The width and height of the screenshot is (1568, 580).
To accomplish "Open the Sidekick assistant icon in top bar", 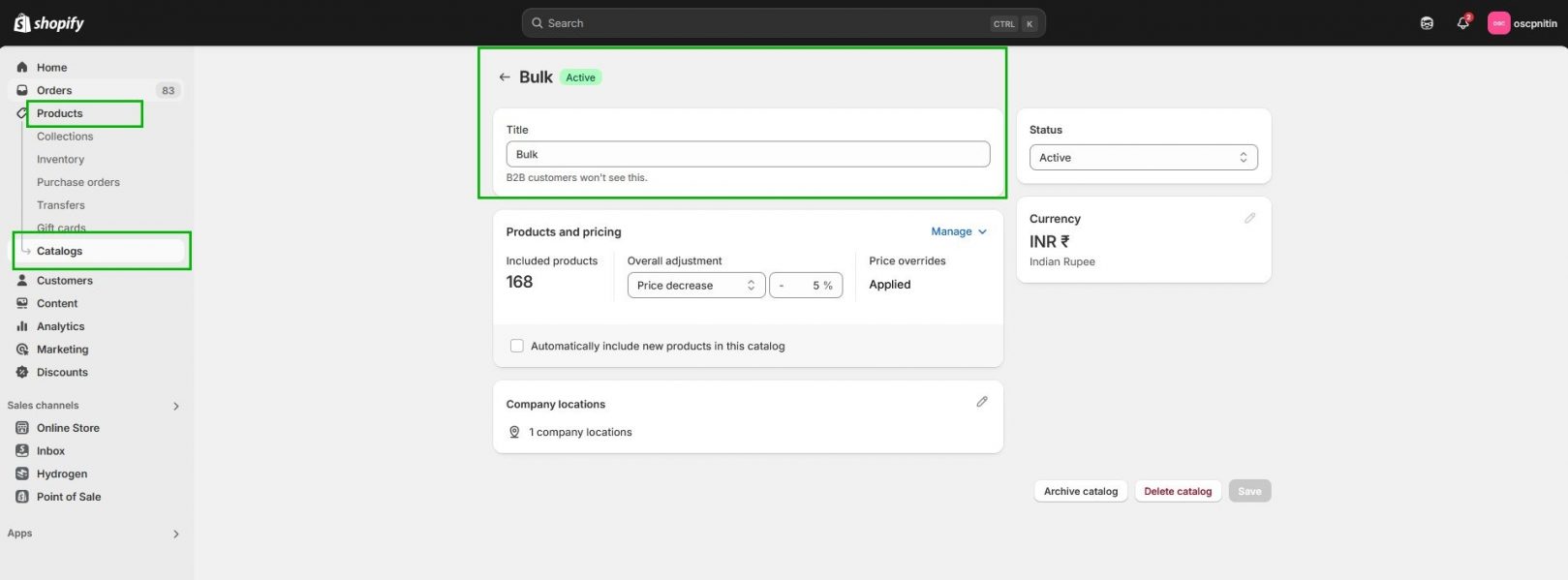I will 1427,23.
